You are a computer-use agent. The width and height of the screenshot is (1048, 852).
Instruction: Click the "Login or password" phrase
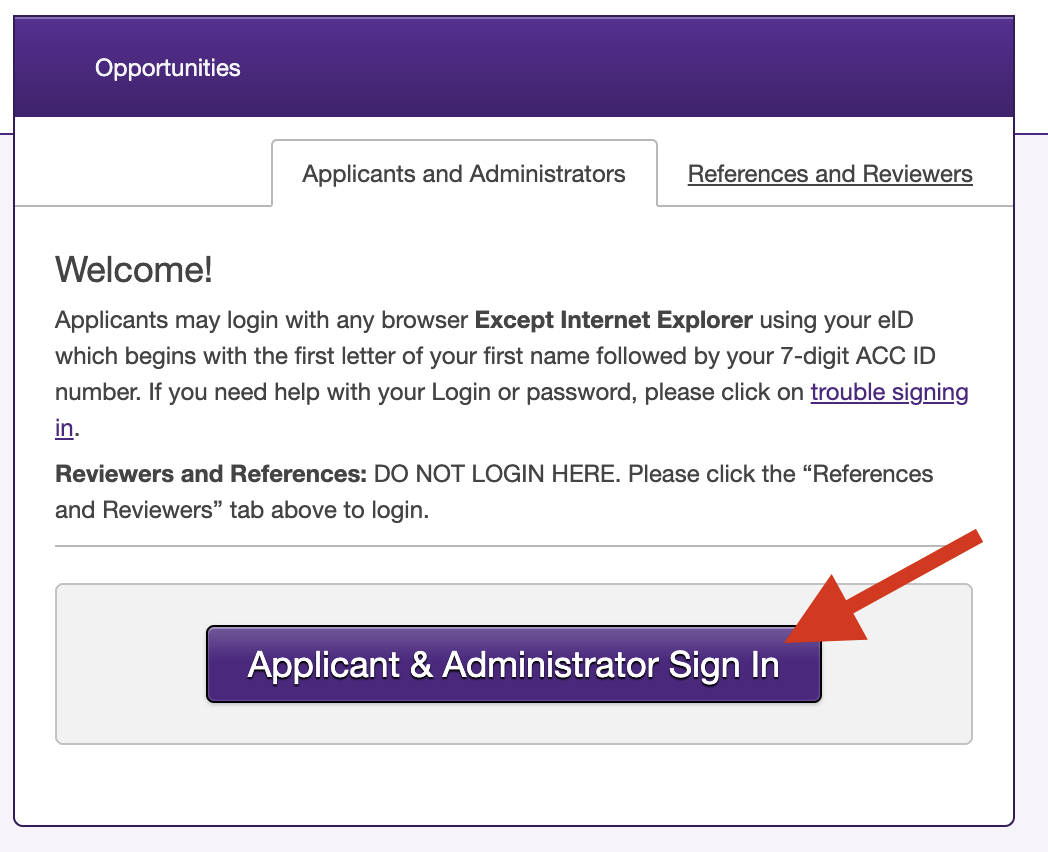[532, 392]
